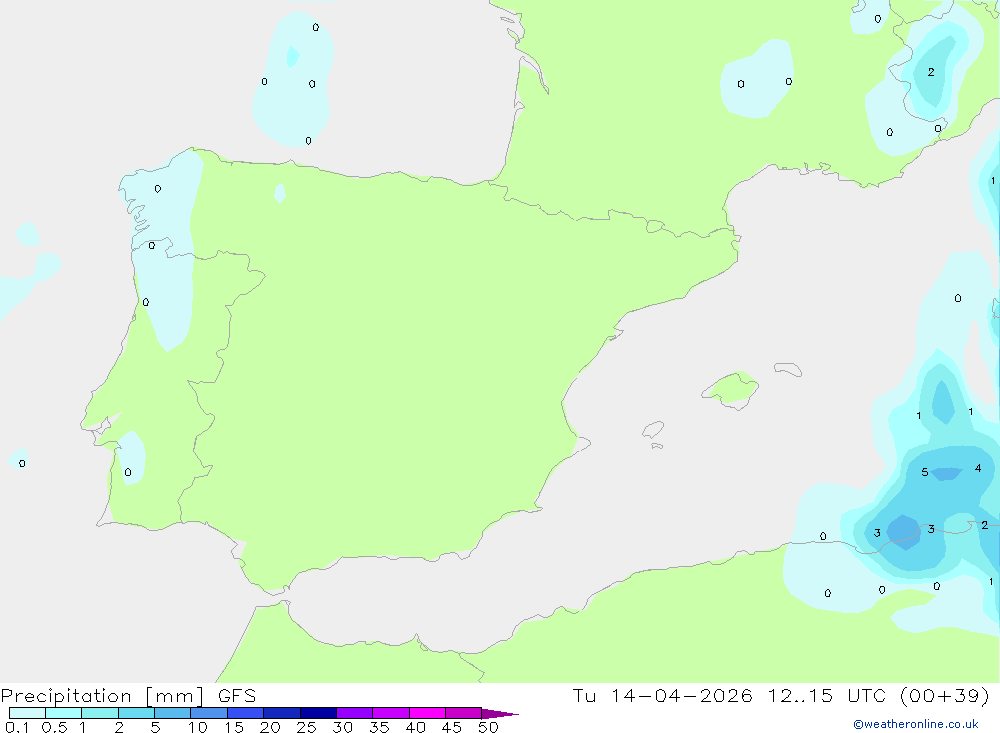Pick the 2–5 mm legend color swatch
1000x733 pixels.
[136, 713]
